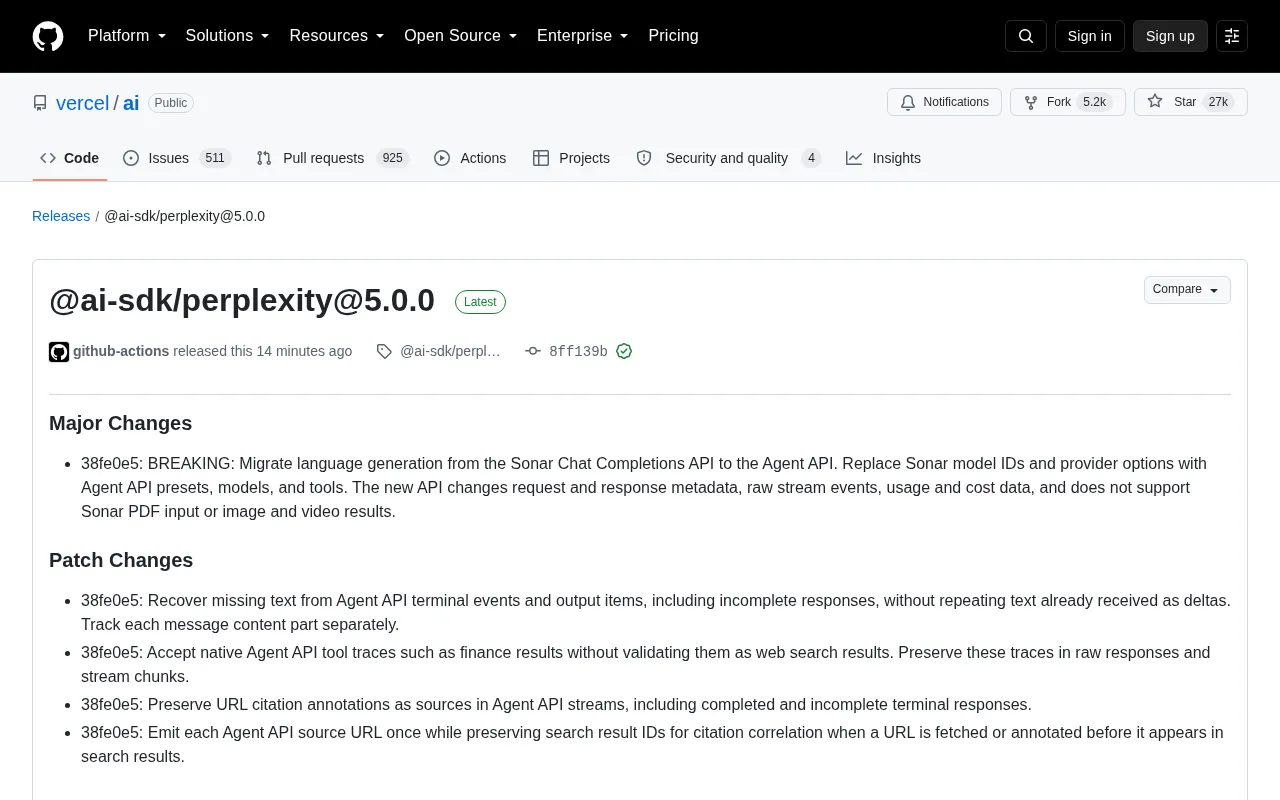Open the appearance settings sliders icon

click(1232, 36)
